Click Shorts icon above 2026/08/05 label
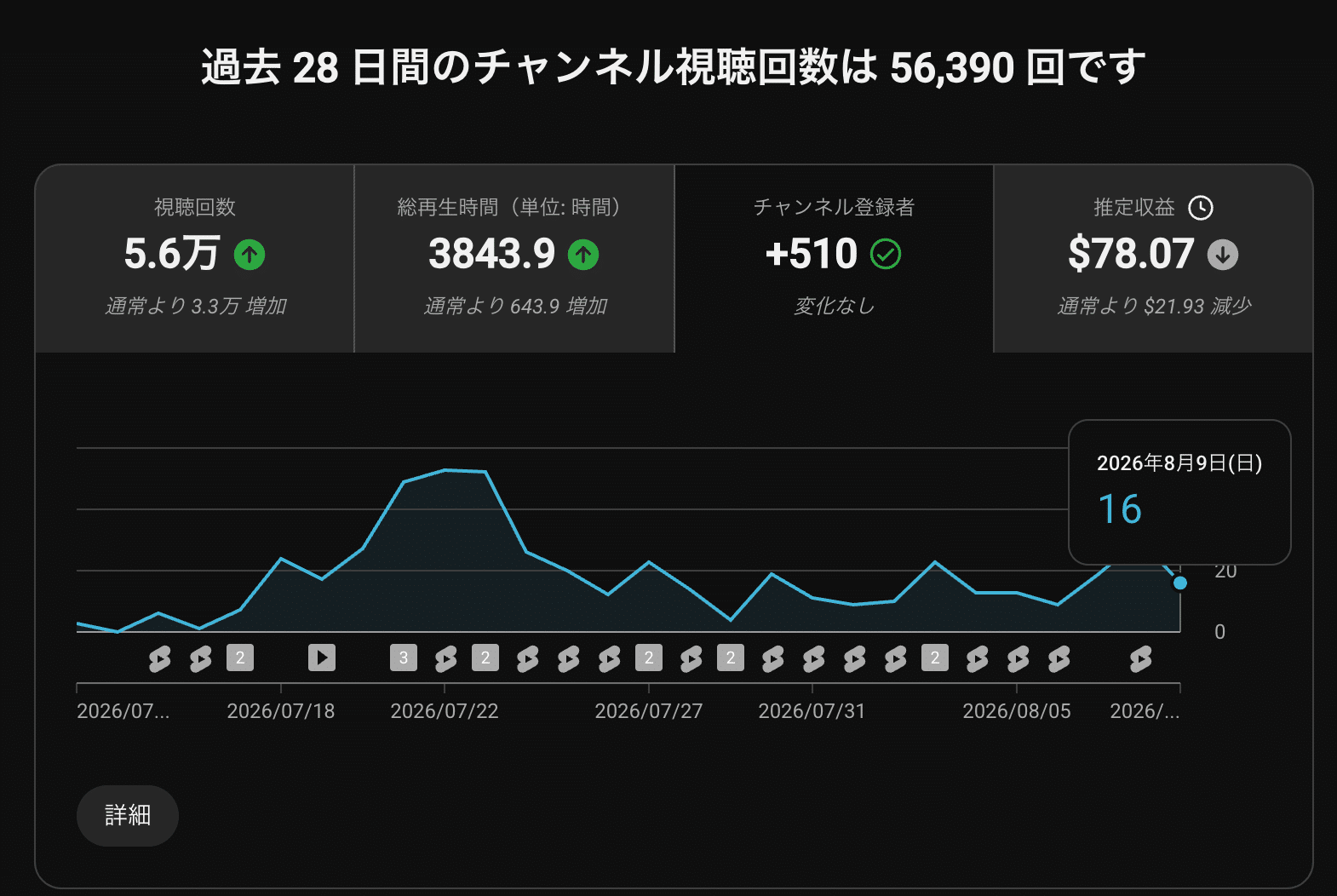This screenshot has width=1337, height=896. click(x=1018, y=658)
